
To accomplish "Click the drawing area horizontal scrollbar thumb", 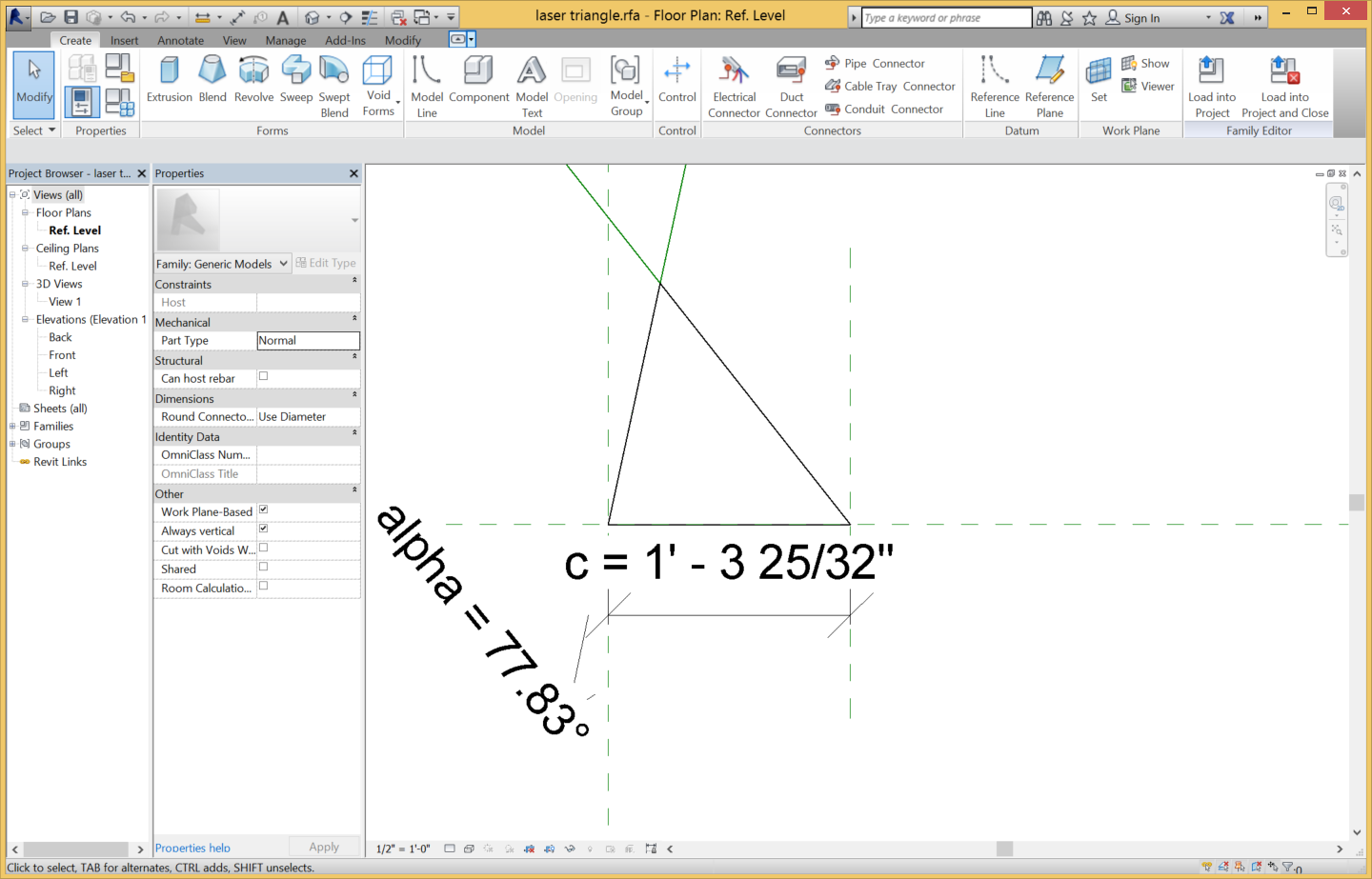I will (x=1004, y=849).
